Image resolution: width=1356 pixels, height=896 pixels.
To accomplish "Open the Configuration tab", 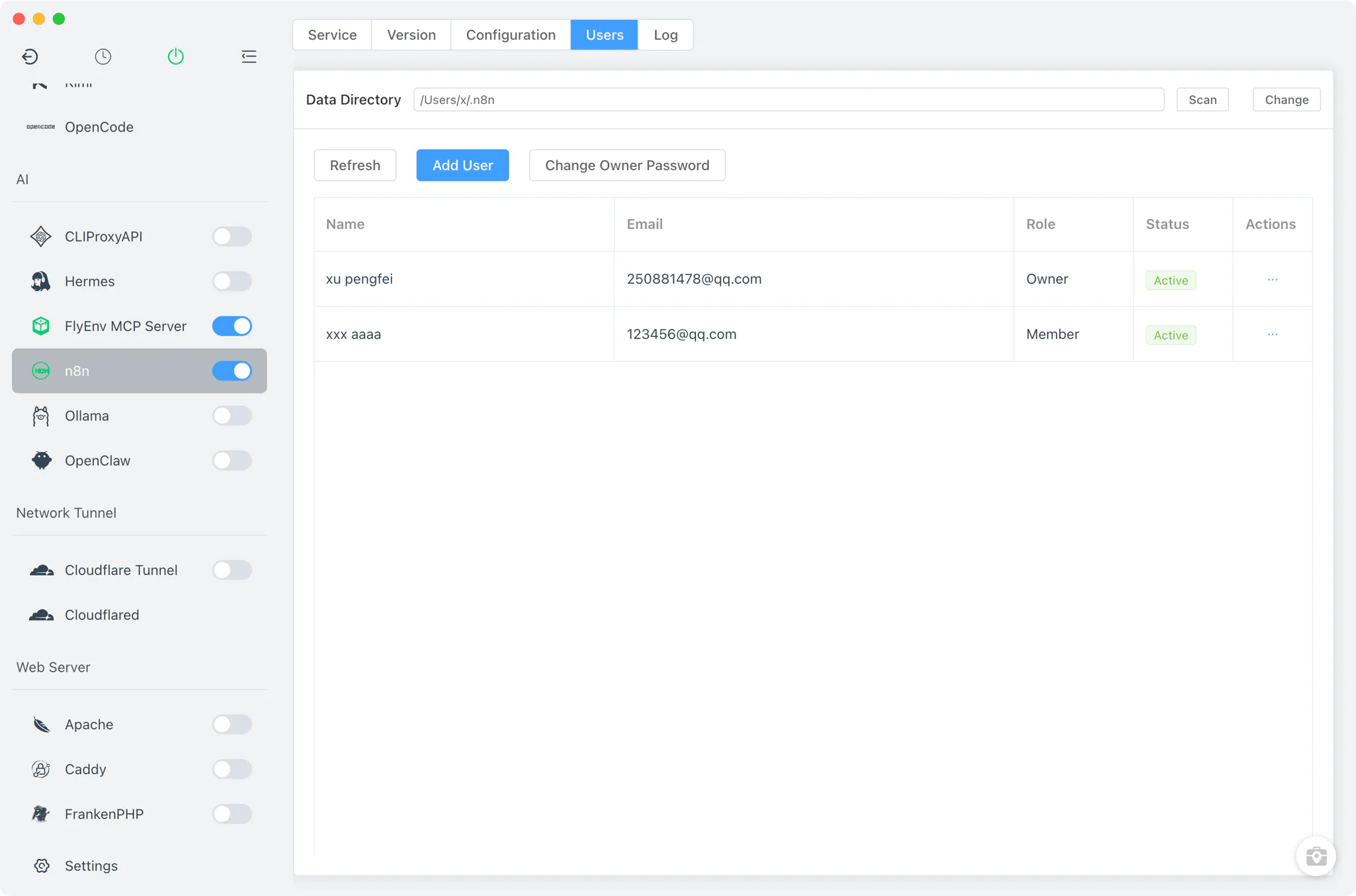I will (x=510, y=34).
